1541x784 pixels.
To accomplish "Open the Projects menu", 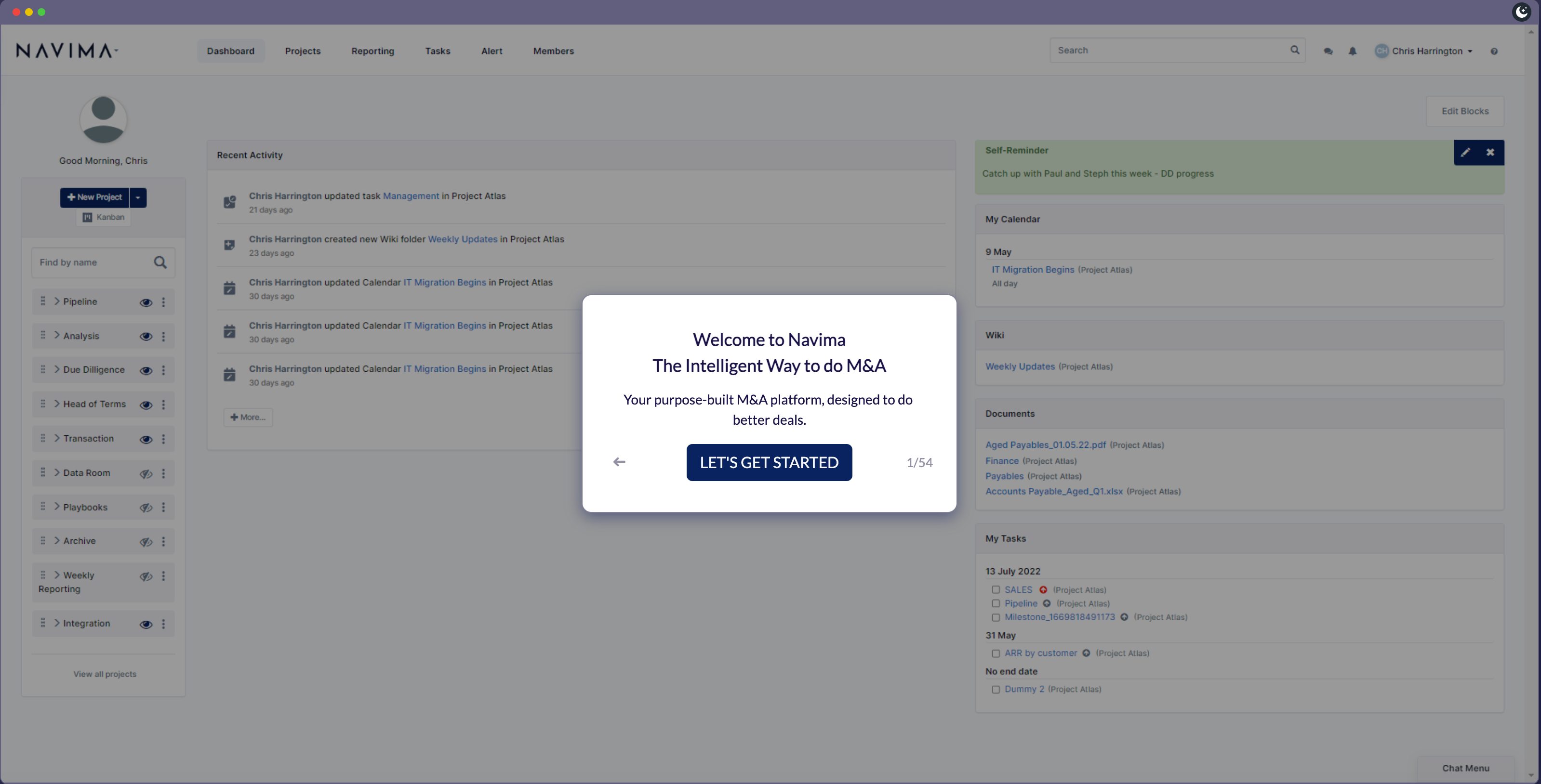I will [303, 52].
